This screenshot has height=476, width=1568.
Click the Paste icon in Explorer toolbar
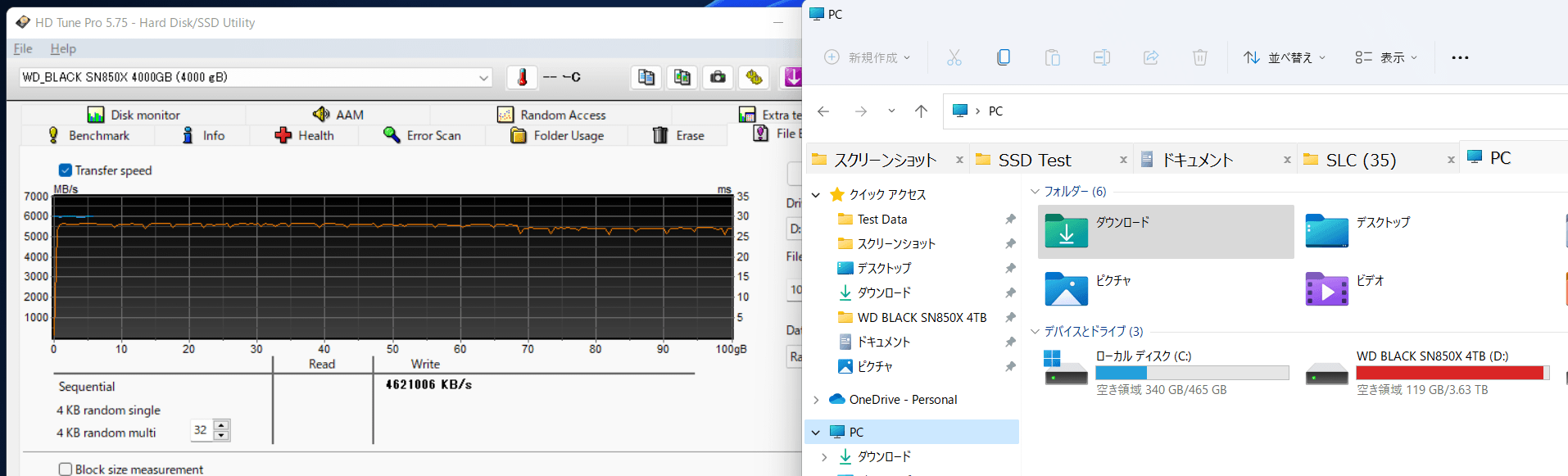click(x=1053, y=57)
